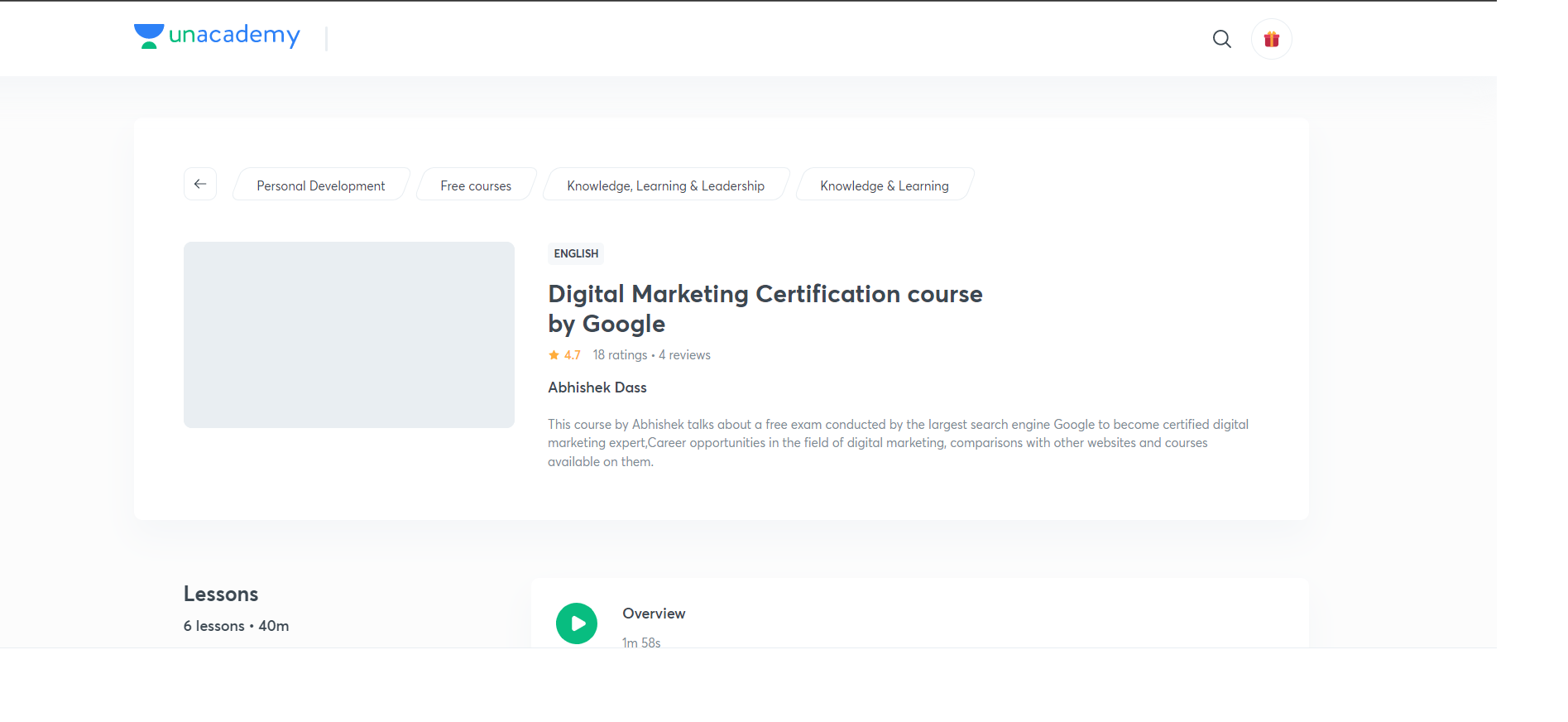Open the Free courses tag
This screenshot has width=1568, height=722.
476,185
